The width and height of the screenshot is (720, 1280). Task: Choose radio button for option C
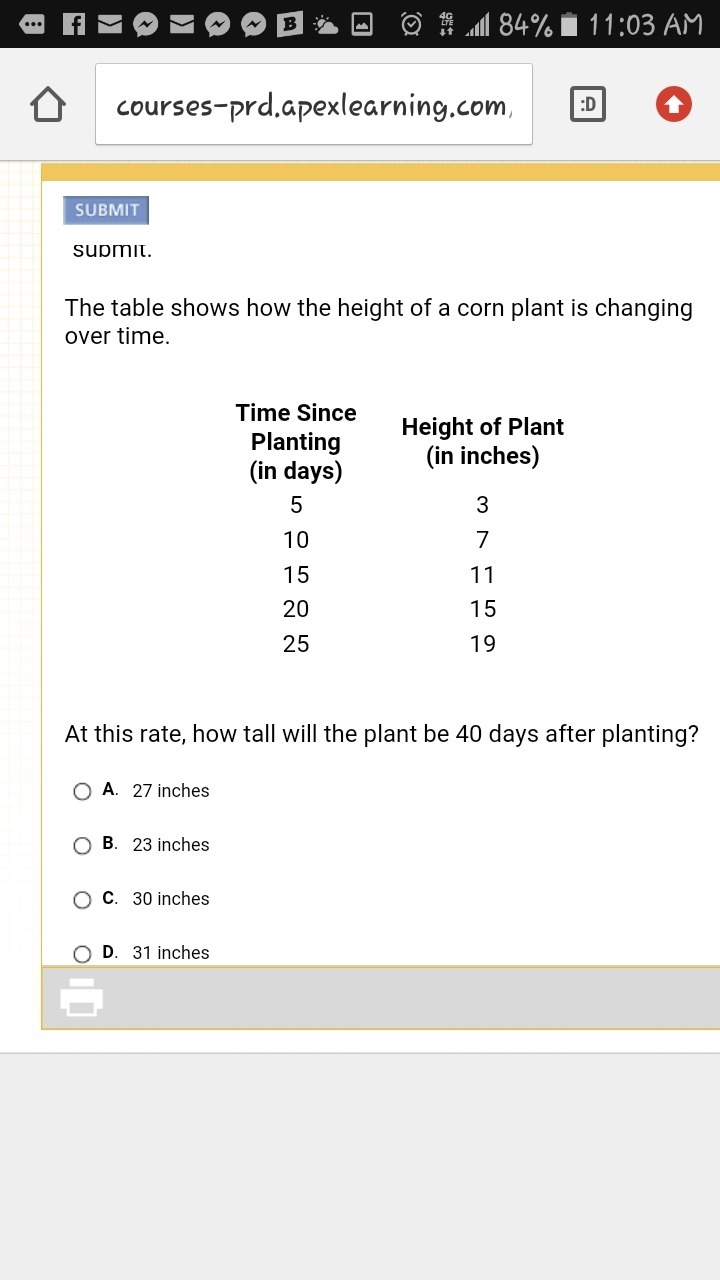coord(83,899)
